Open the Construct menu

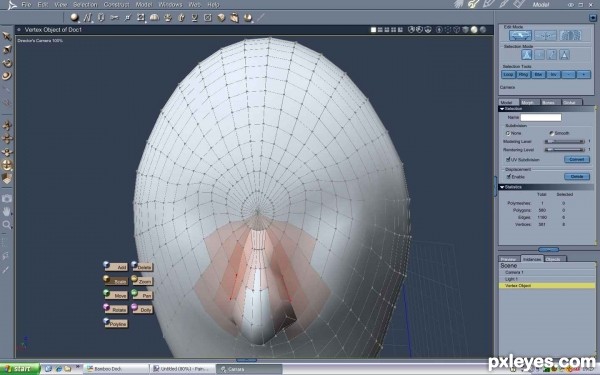[116, 5]
